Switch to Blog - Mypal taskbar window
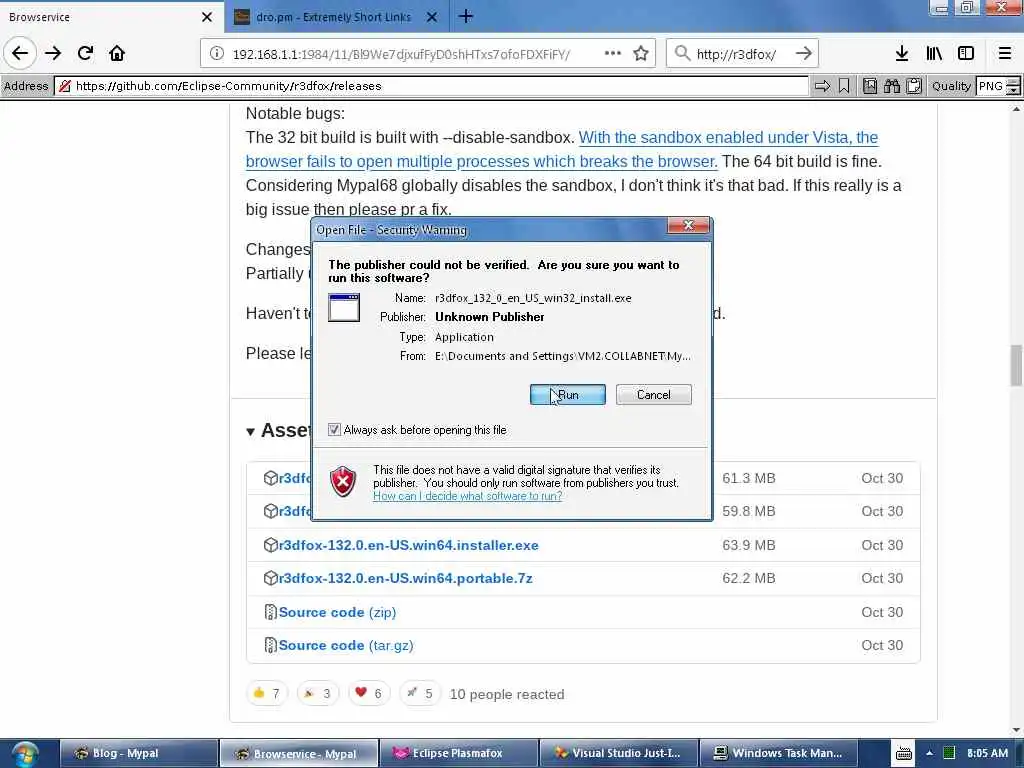 138,754
